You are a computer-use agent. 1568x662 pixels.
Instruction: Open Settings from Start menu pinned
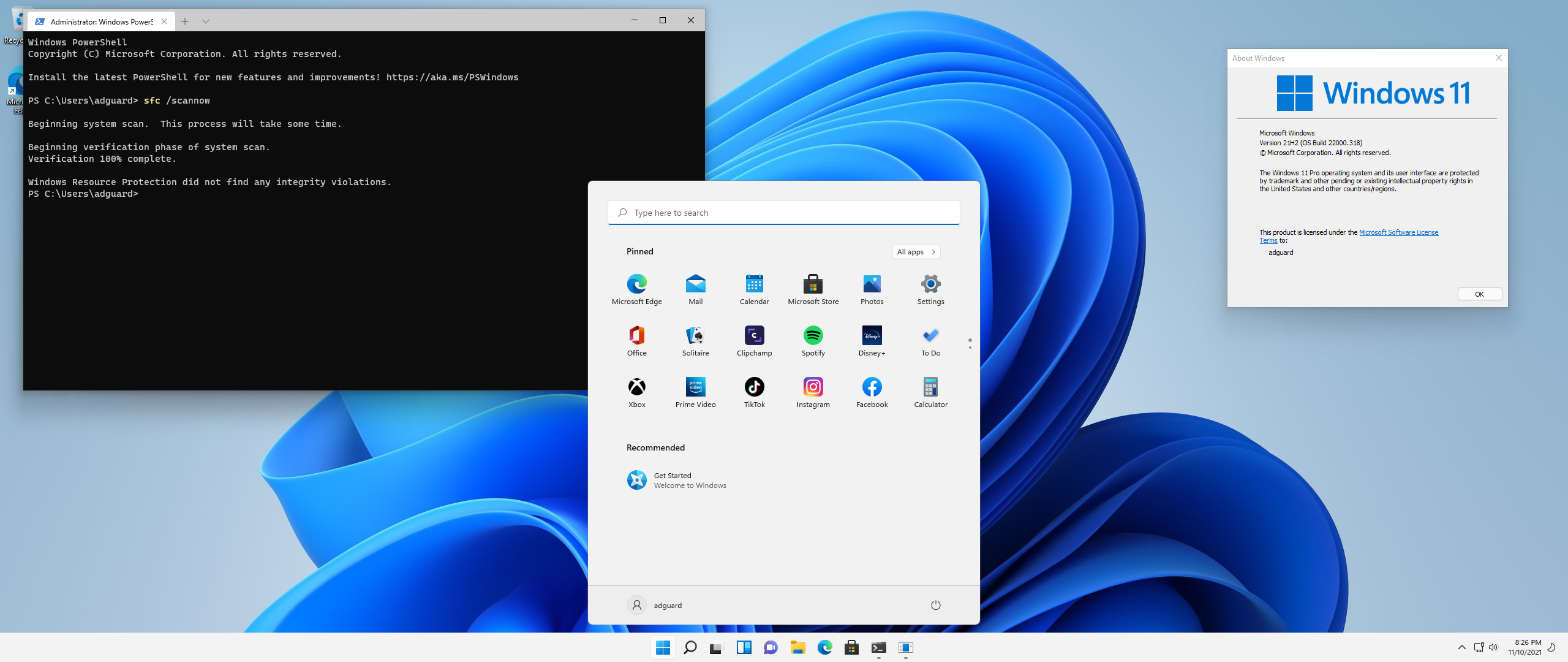tap(930, 289)
